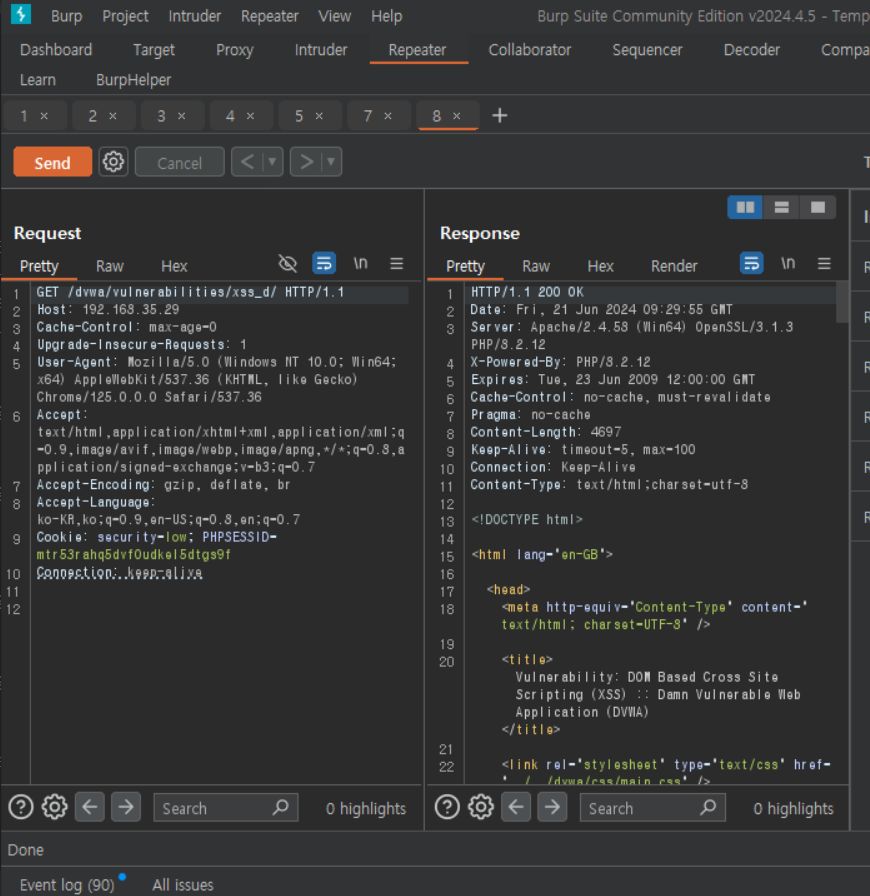
Task: Toggle response show newline characters
Action: [x=788, y=264]
